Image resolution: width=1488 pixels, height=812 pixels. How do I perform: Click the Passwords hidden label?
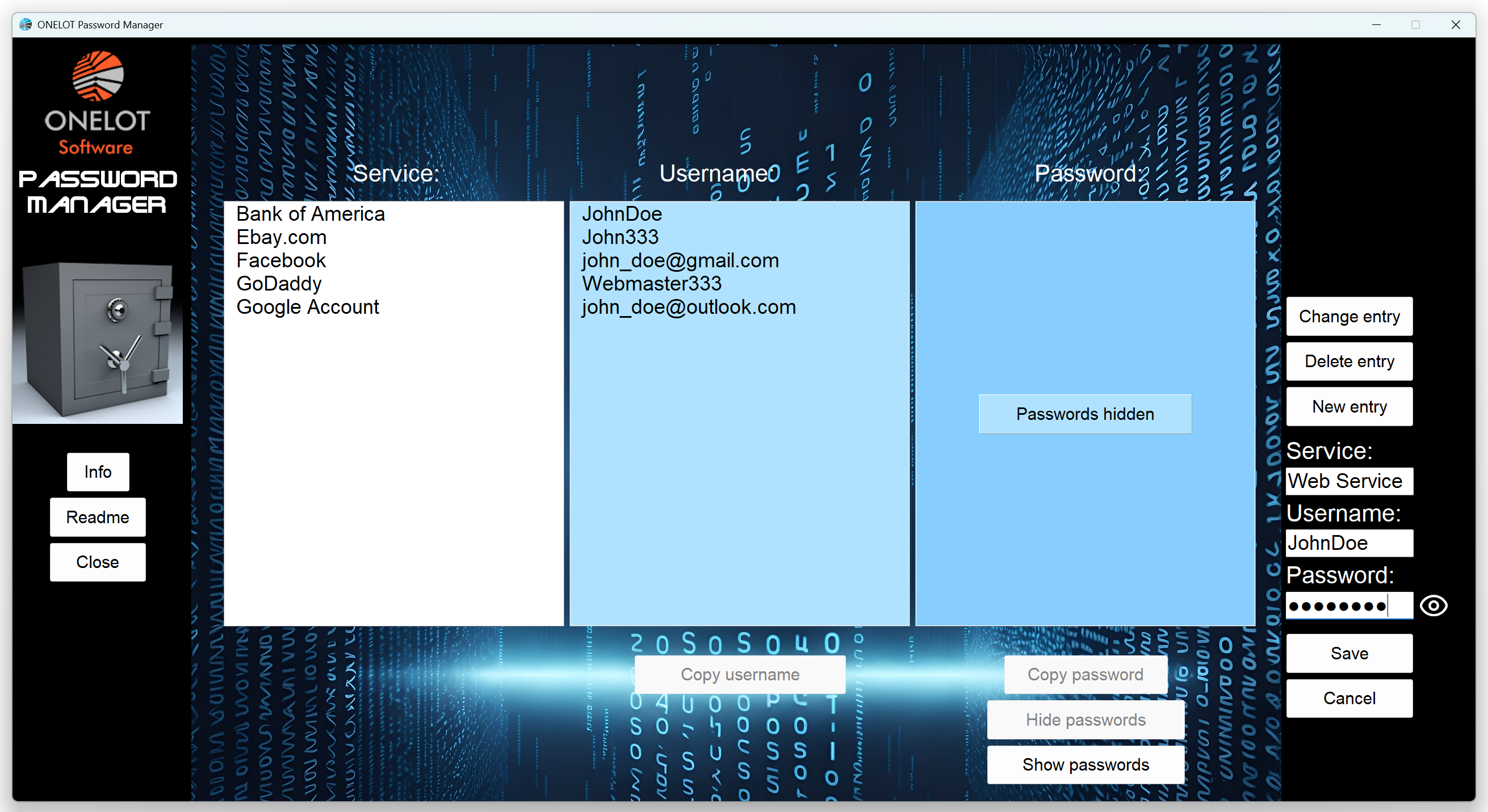[x=1085, y=414]
